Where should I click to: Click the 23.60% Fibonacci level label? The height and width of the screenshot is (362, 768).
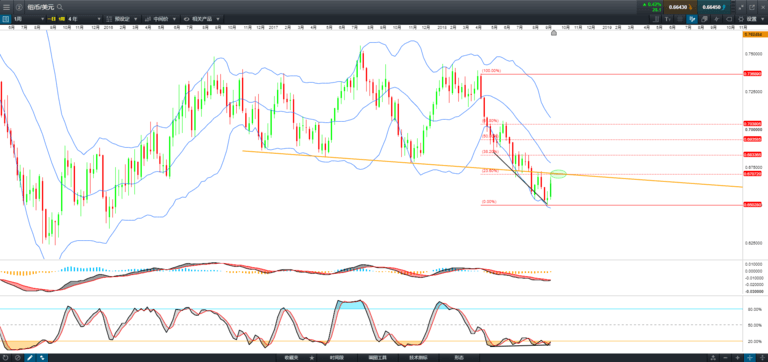(490, 170)
